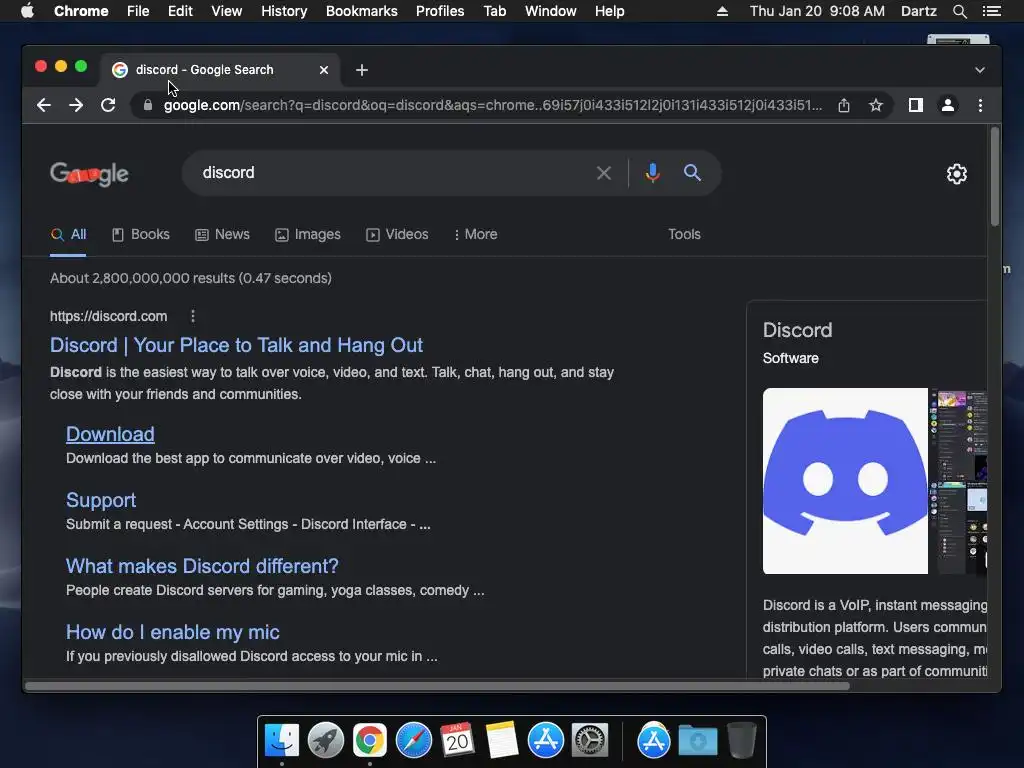This screenshot has width=1024, height=768.
Task: Select the All results tab
Action: pyautogui.click(x=69, y=234)
